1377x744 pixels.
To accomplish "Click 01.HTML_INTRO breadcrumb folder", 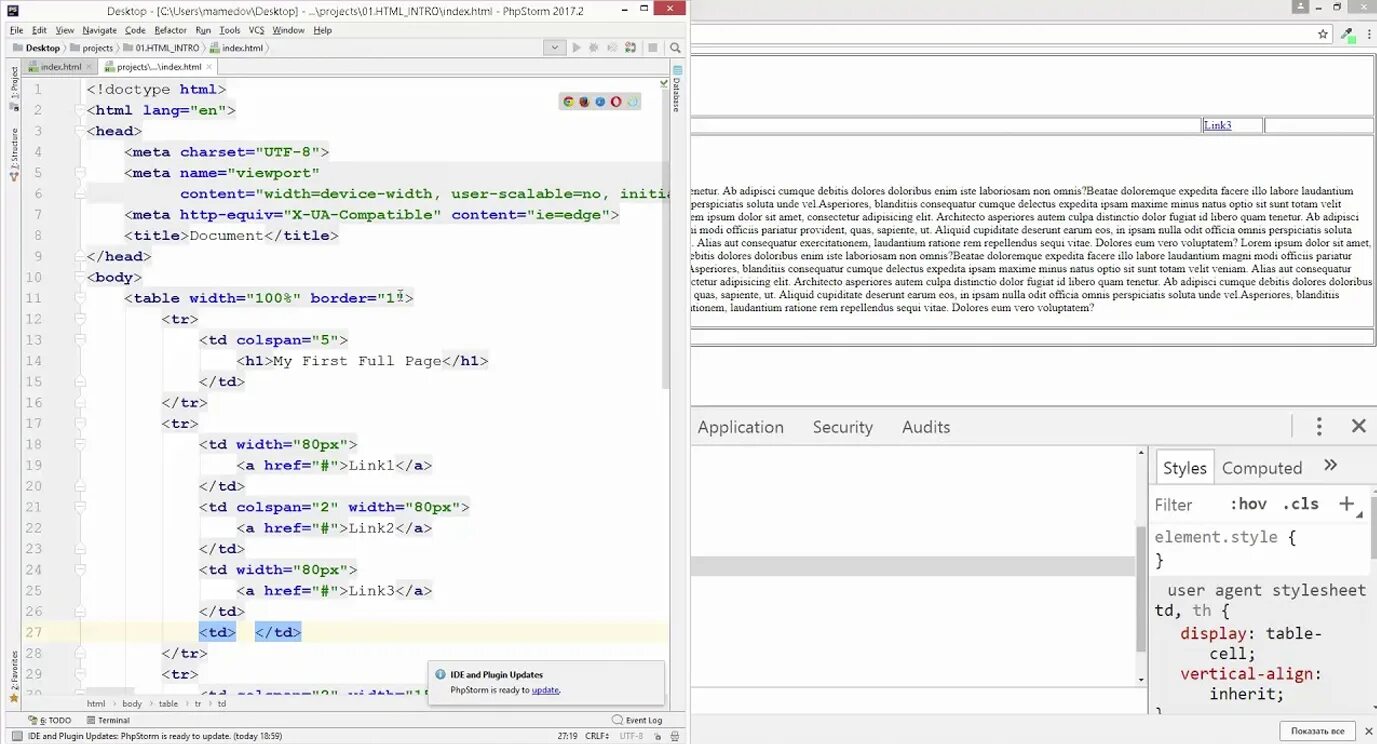I will pos(161,47).
